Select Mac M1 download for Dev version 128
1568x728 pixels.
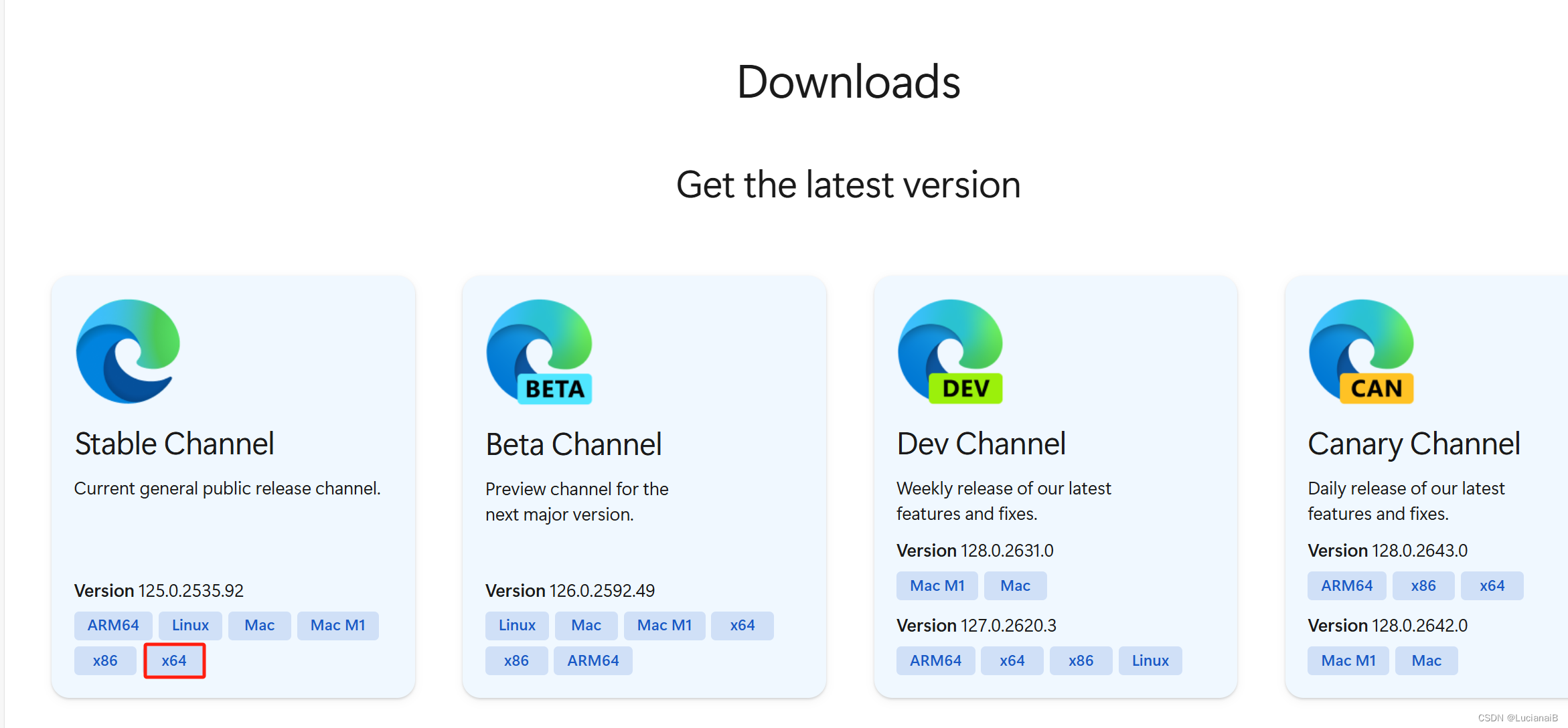coord(937,585)
